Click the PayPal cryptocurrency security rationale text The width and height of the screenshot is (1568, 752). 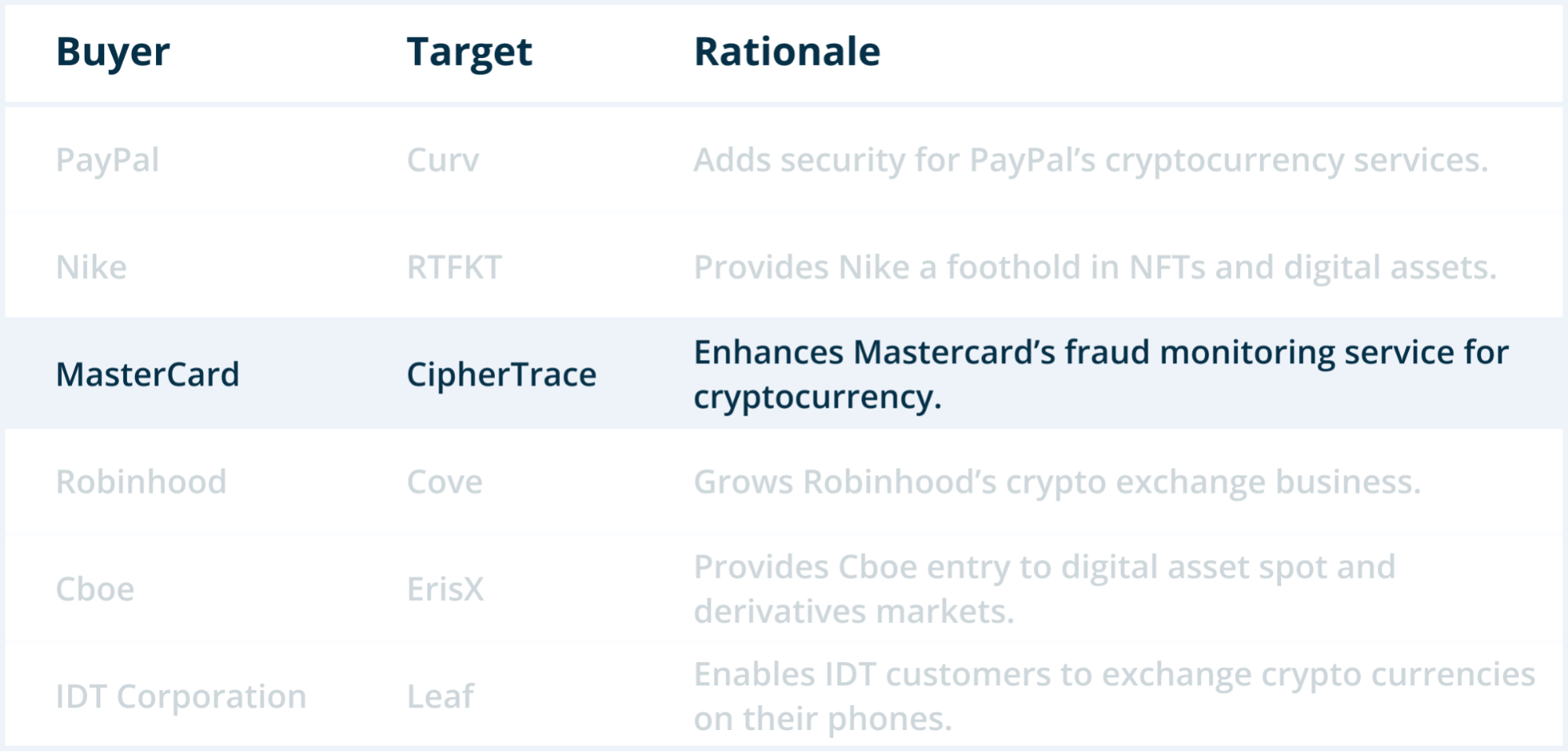pos(1090,160)
